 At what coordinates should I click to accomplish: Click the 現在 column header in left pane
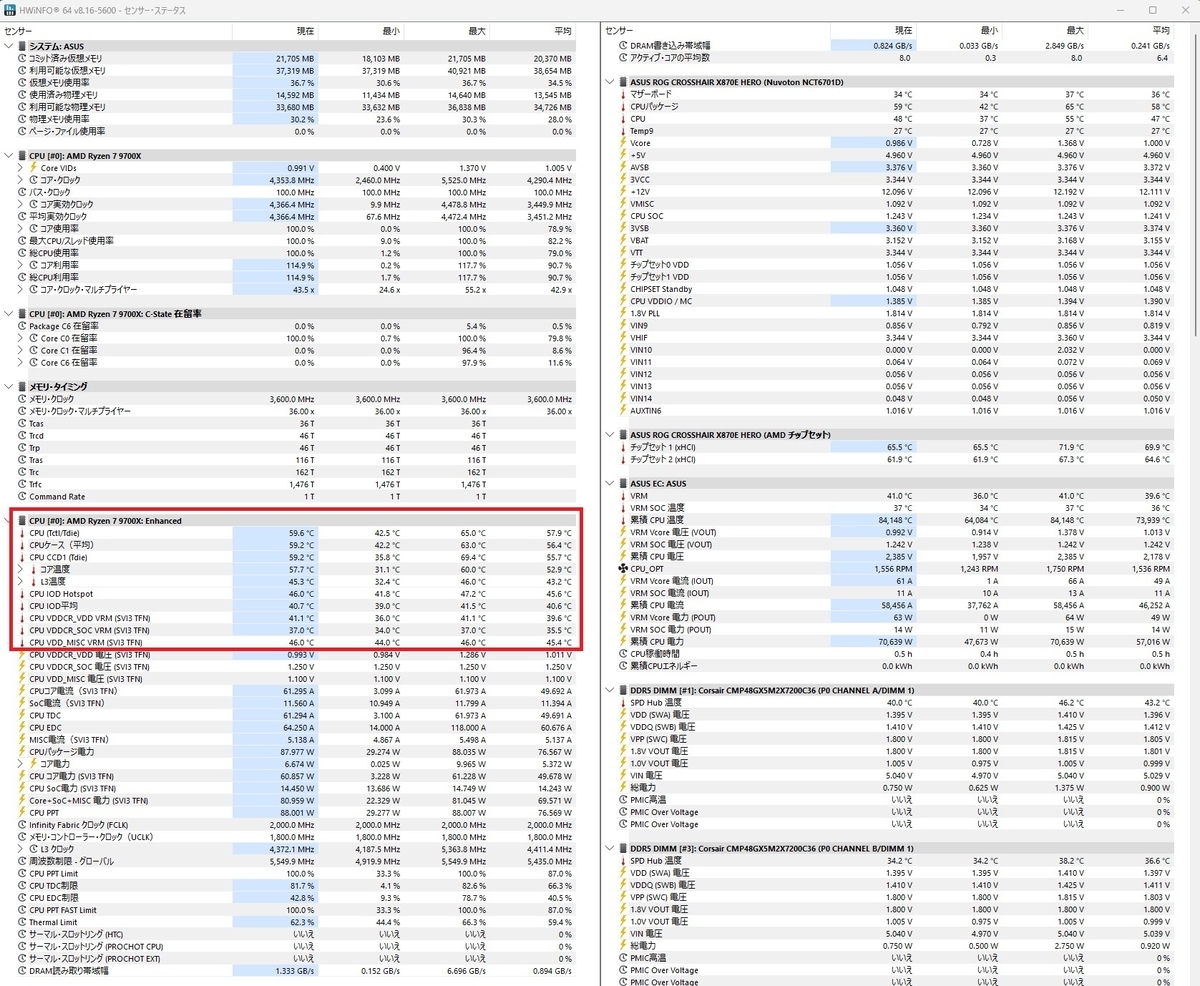[275, 31]
